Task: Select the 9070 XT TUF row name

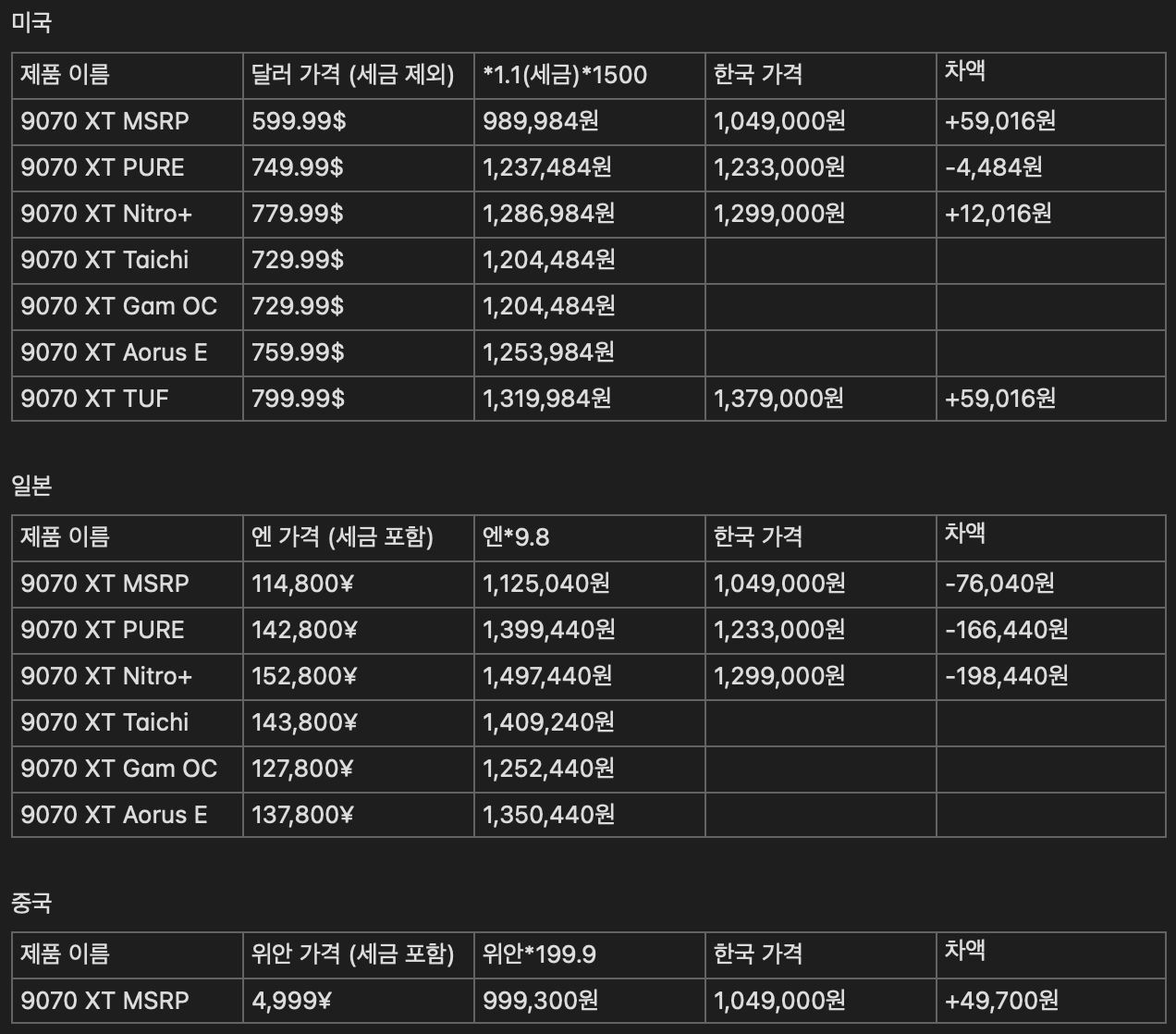Action: pos(94,399)
